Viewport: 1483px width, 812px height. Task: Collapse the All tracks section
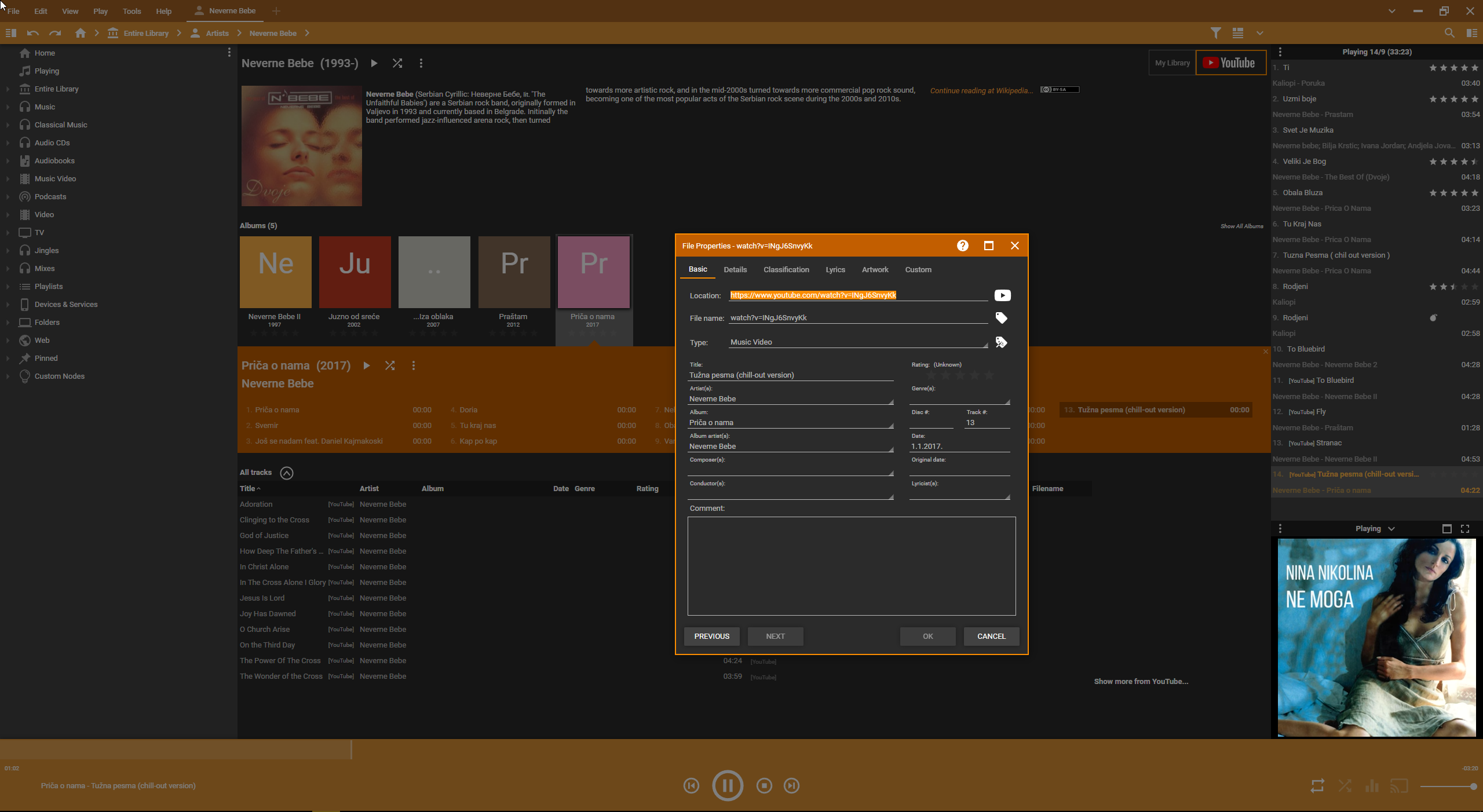pos(286,473)
